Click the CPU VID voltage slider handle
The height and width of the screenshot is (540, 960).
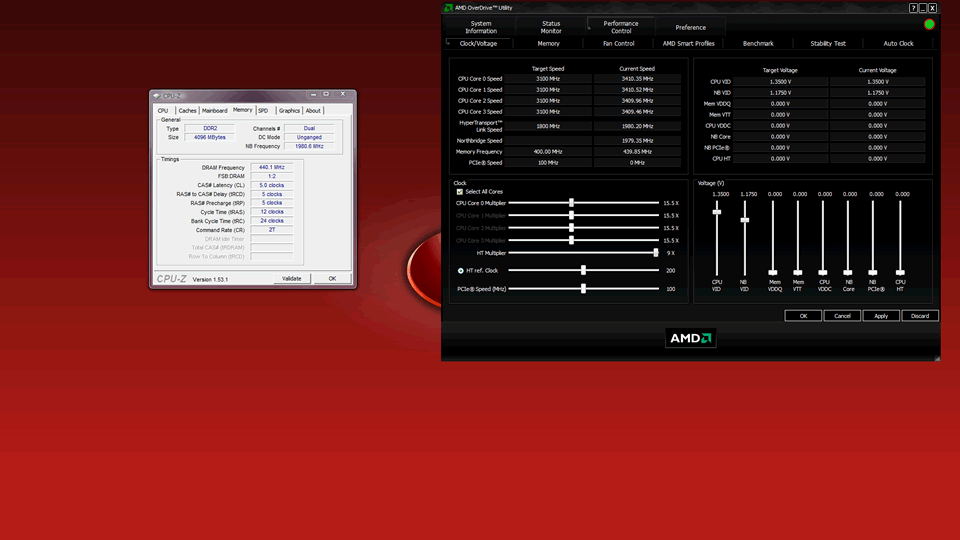(x=716, y=212)
